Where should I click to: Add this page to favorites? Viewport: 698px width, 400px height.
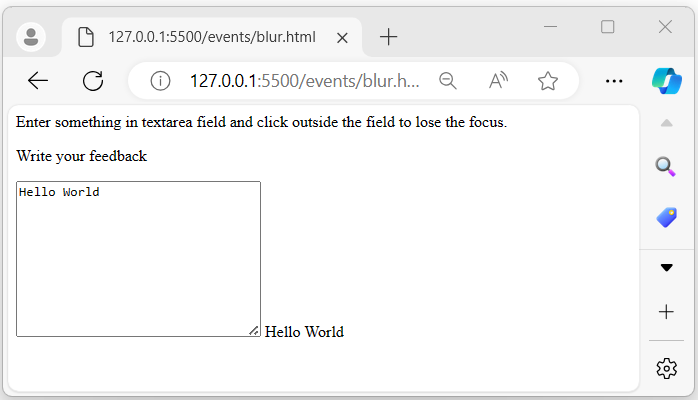pyautogui.click(x=547, y=81)
